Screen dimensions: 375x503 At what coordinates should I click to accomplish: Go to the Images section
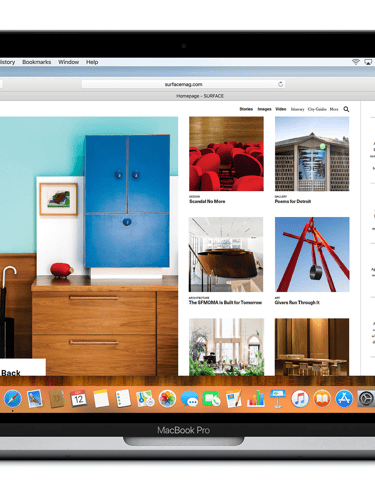tap(264, 109)
